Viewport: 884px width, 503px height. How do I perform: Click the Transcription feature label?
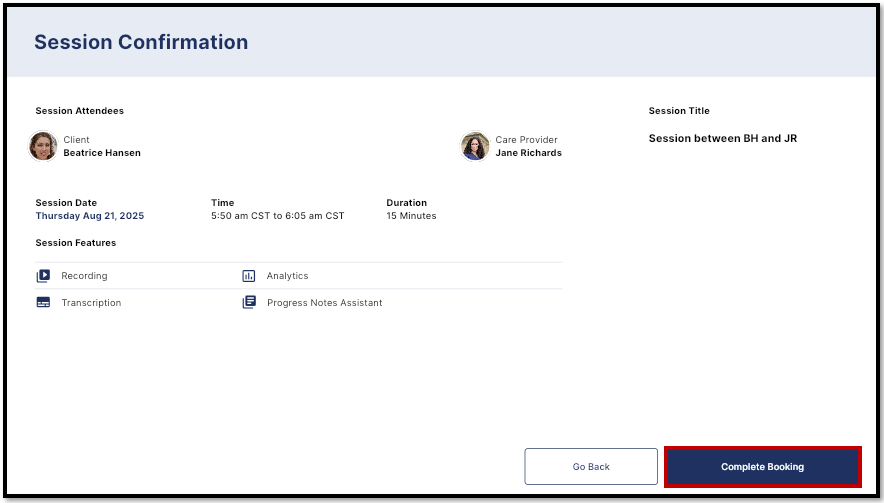click(91, 303)
